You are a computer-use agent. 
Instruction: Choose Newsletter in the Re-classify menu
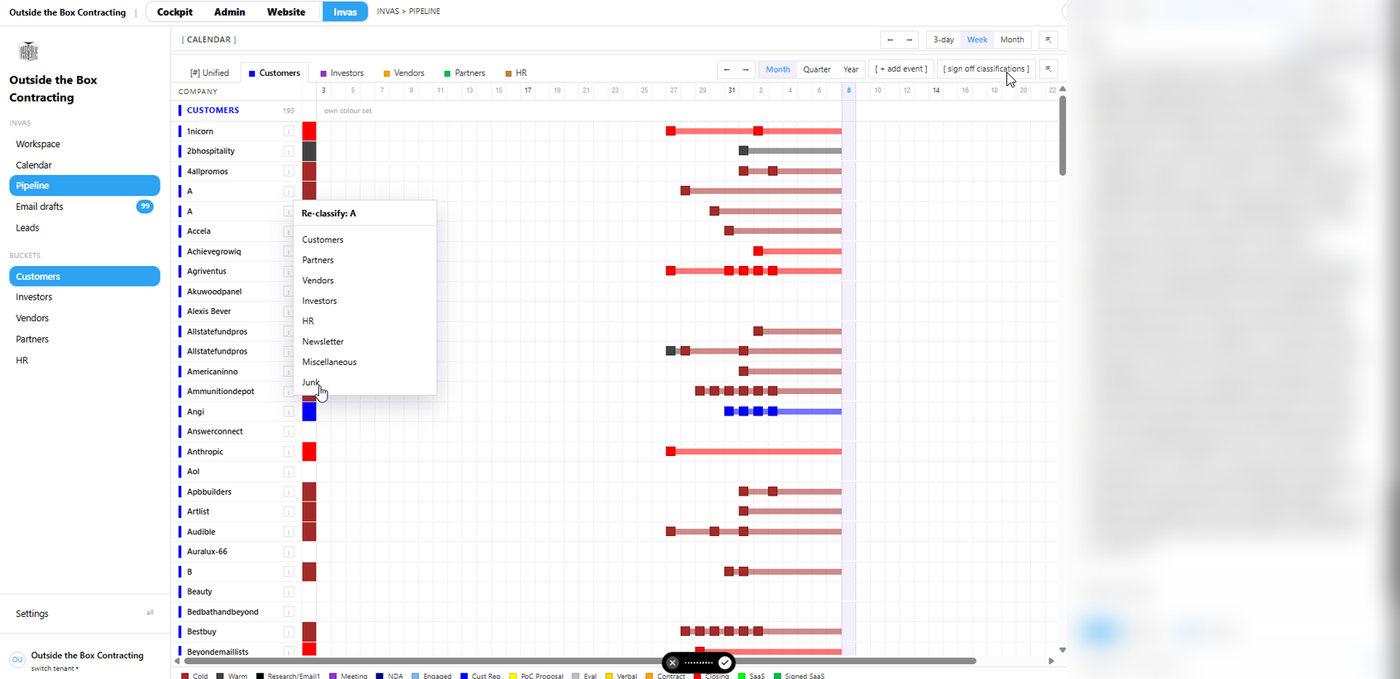point(365,341)
